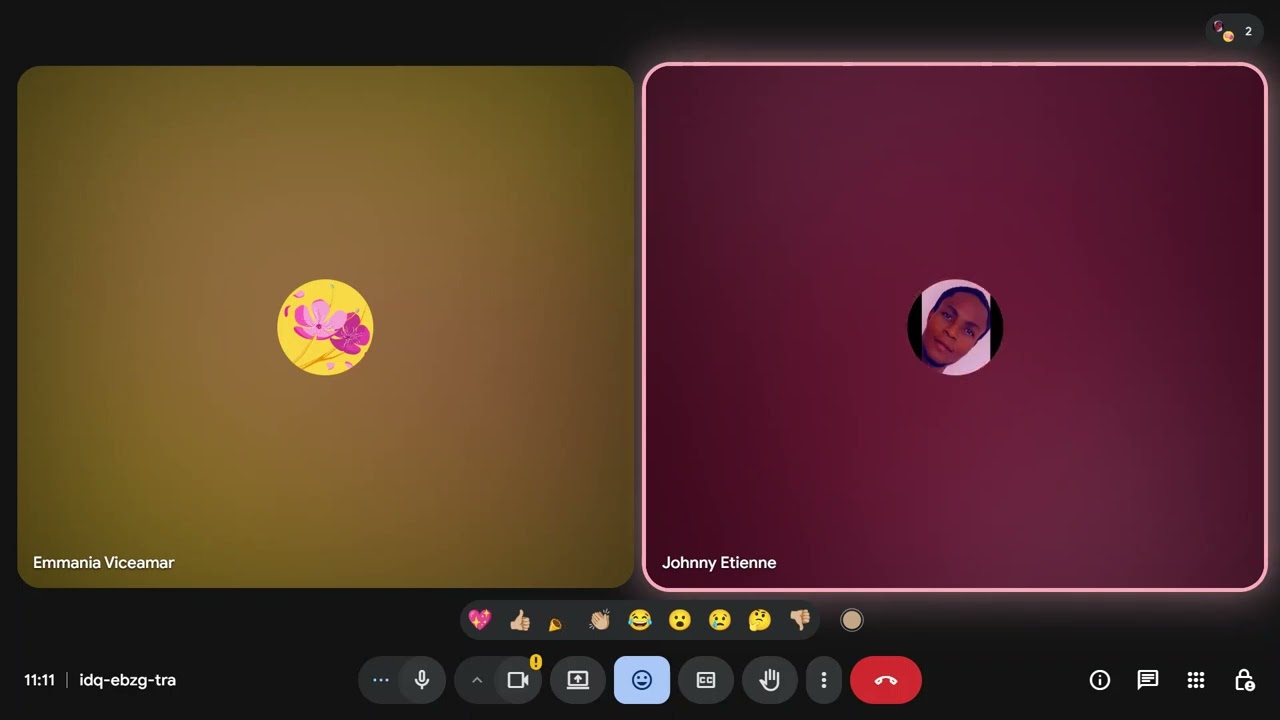Send the thinking face reaction

(x=760, y=620)
